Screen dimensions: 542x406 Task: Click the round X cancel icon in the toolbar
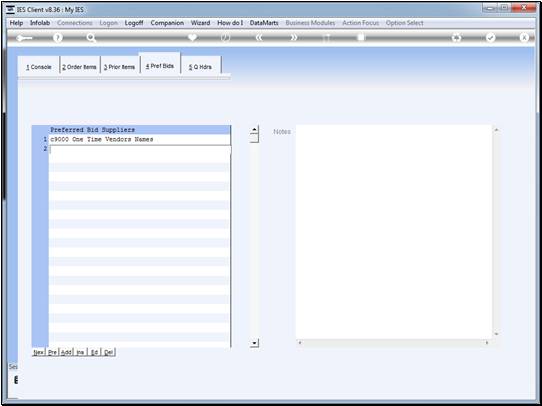(524, 38)
